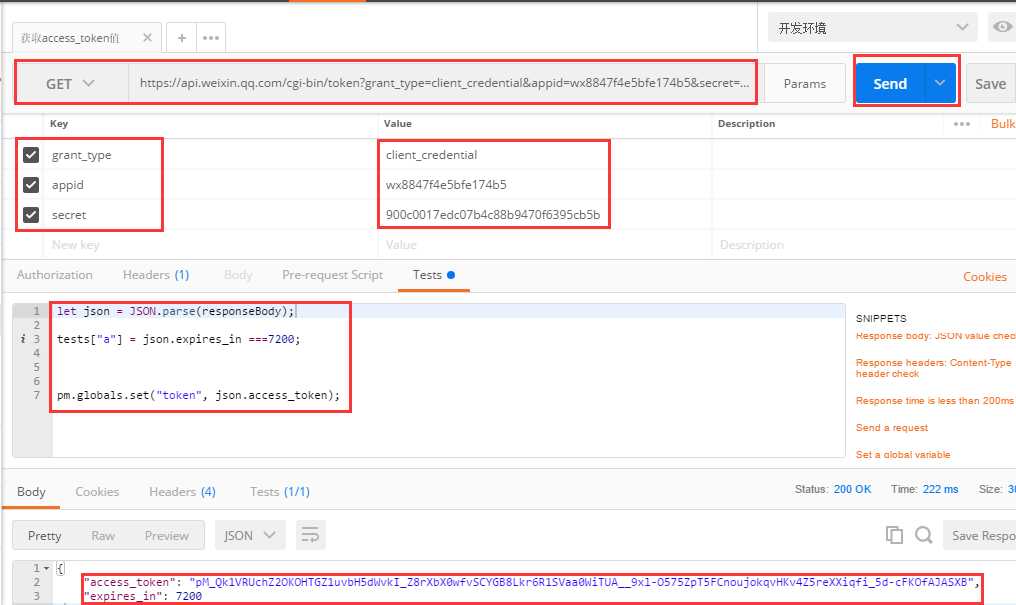Image resolution: width=1016 pixels, height=605 pixels.
Task: Click the environment quick look eye icon
Action: pos(1002,27)
